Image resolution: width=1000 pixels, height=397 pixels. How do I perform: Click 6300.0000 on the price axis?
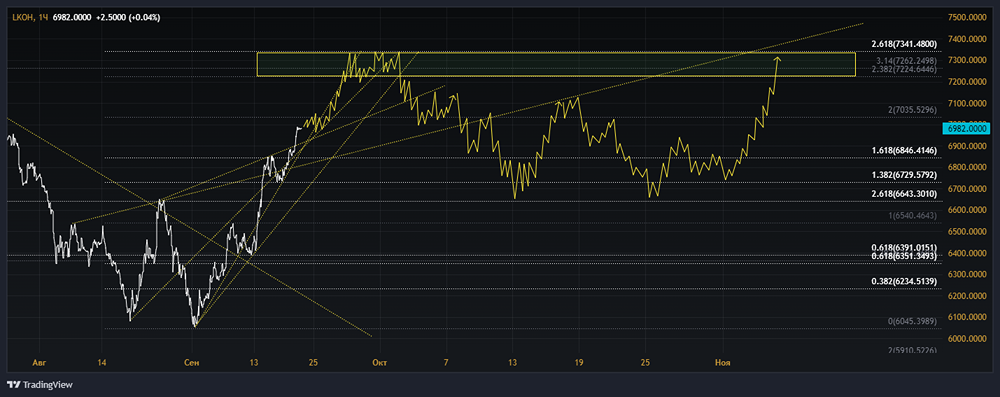(968, 274)
